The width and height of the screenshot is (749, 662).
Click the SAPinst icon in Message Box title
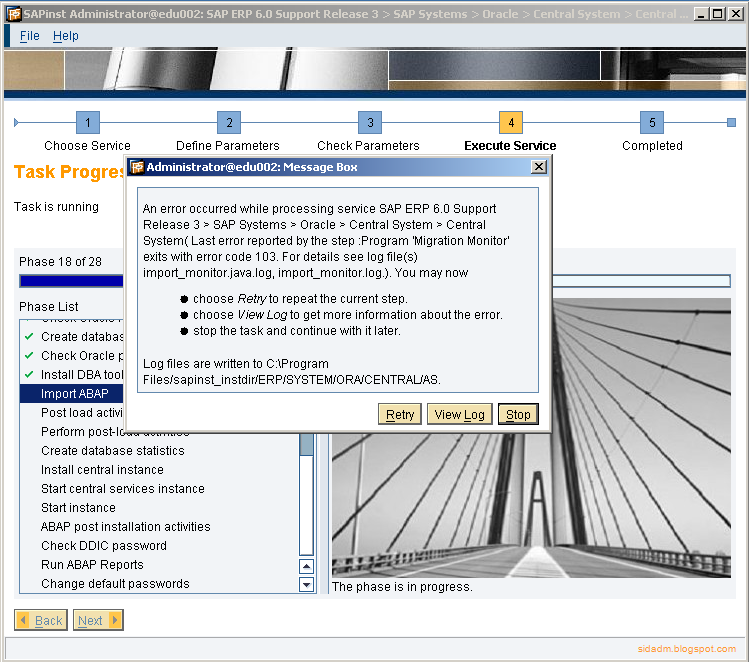coord(137,167)
